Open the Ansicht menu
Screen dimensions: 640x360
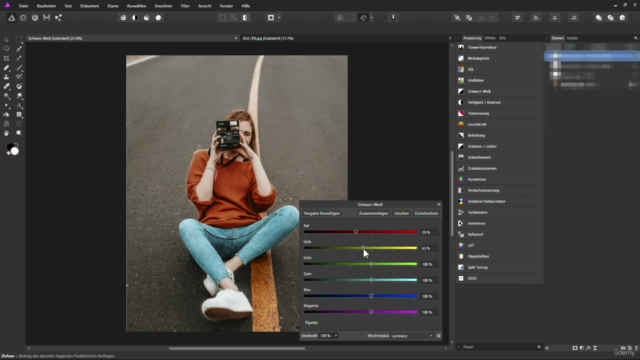pos(204,6)
